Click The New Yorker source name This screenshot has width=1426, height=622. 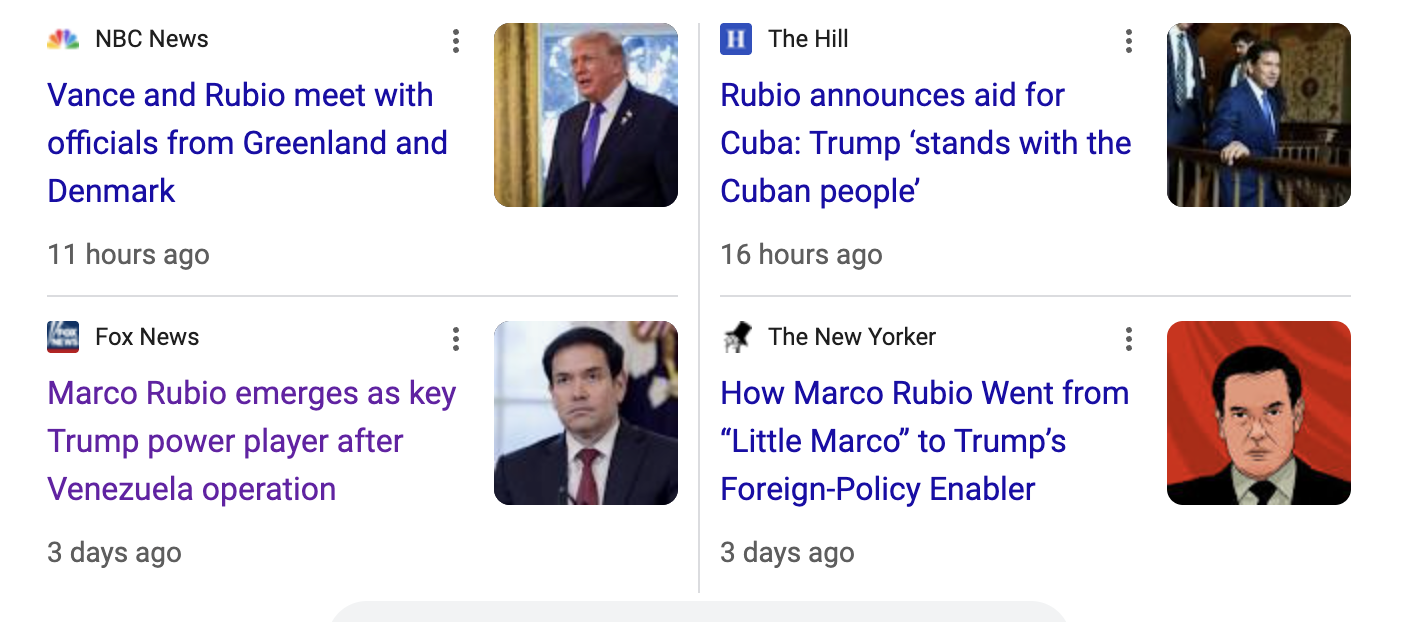(852, 338)
